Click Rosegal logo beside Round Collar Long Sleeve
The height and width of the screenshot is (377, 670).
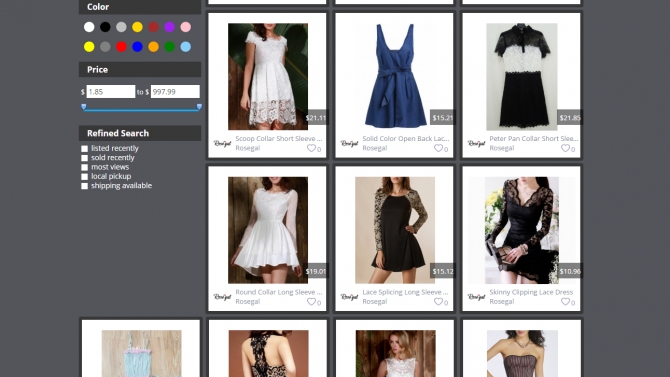[x=222, y=297]
